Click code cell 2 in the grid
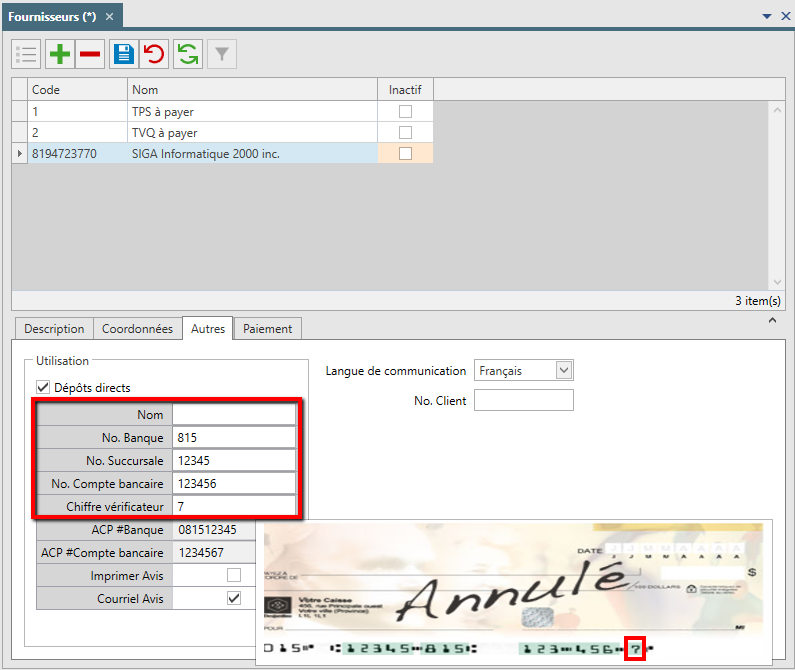 77,132
